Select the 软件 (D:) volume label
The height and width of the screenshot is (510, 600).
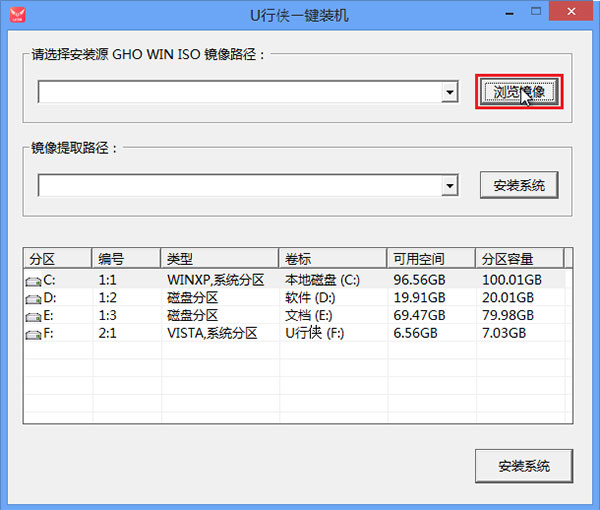[310, 298]
